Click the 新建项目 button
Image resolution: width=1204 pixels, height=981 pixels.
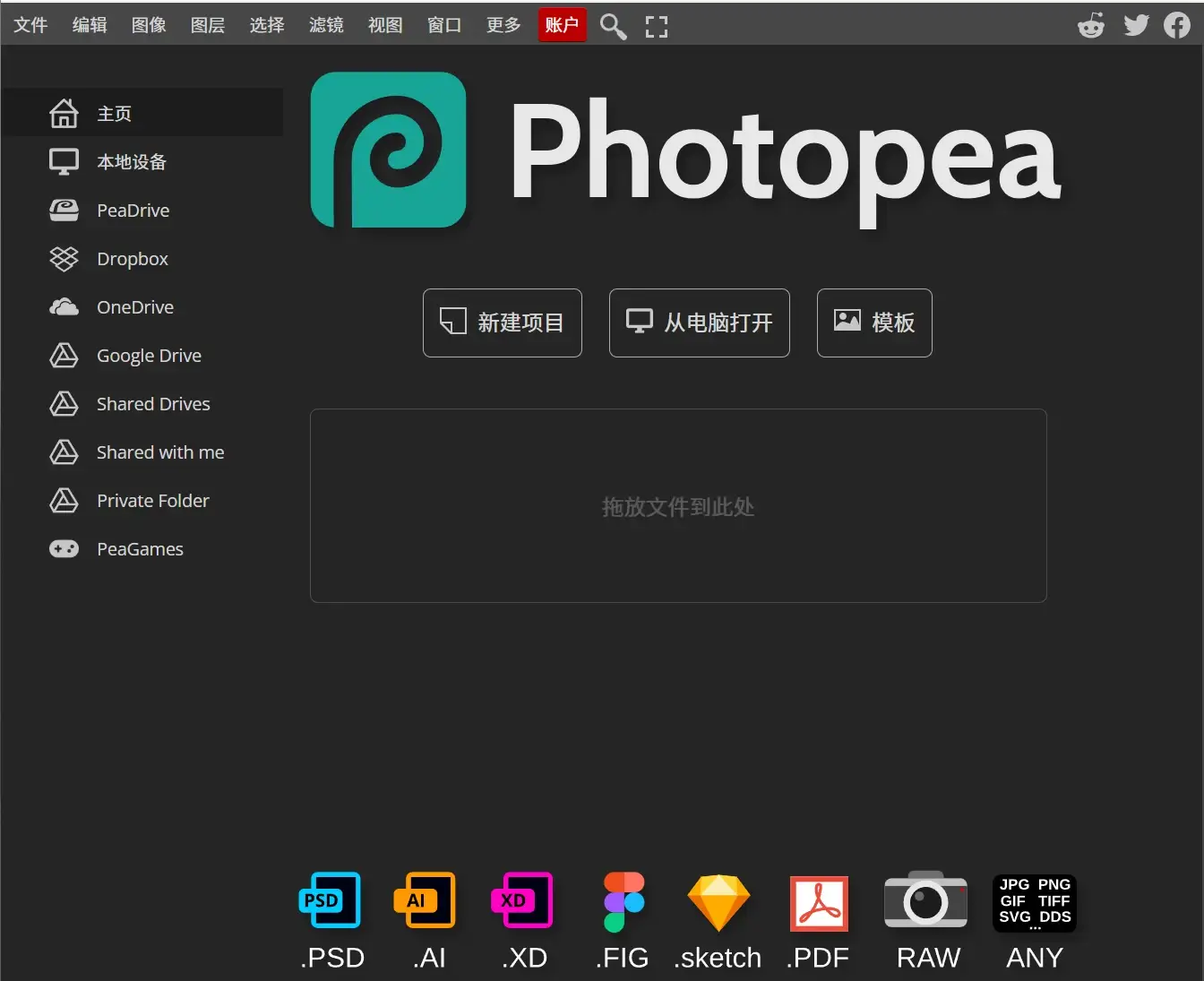503,323
